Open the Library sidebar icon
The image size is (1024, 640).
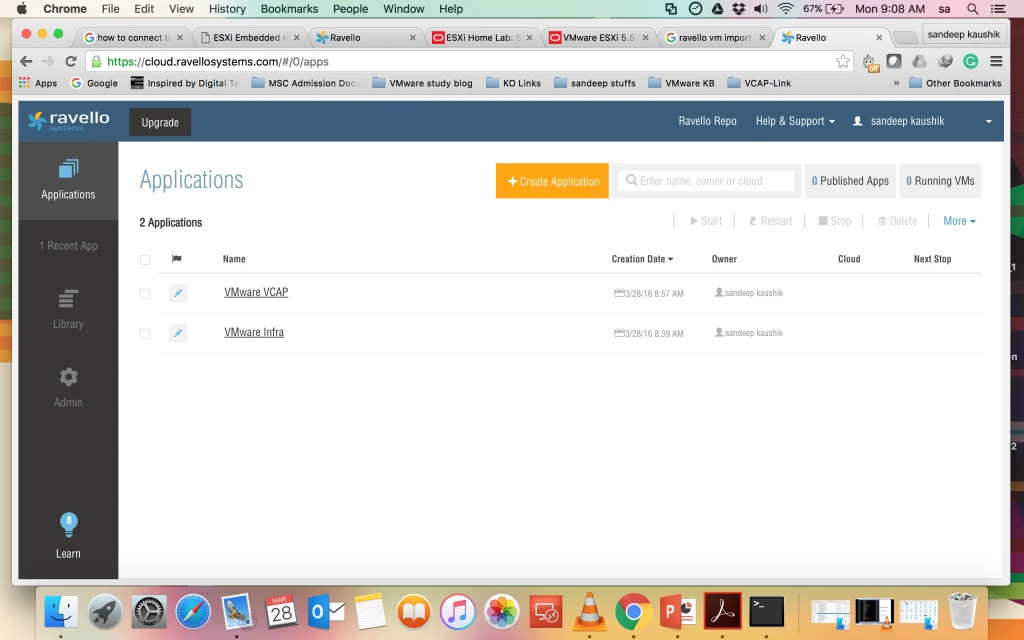(x=68, y=299)
